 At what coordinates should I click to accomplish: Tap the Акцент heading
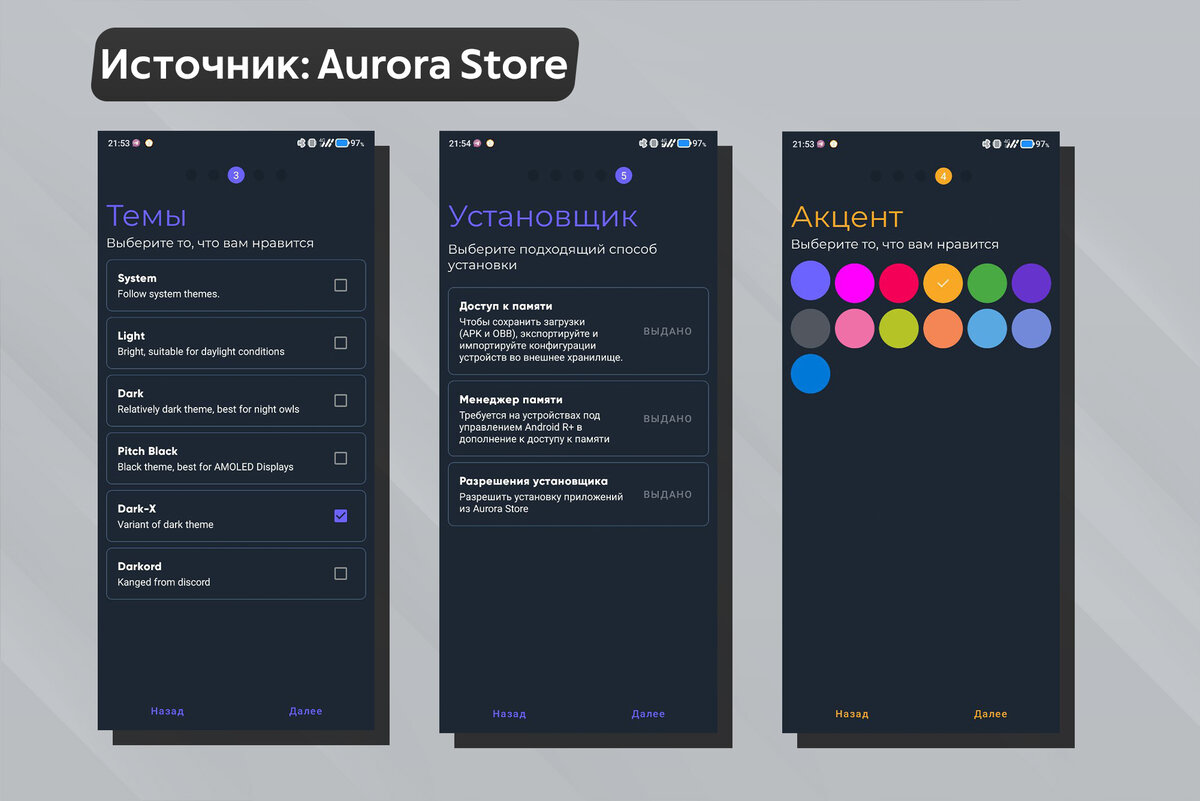847,217
